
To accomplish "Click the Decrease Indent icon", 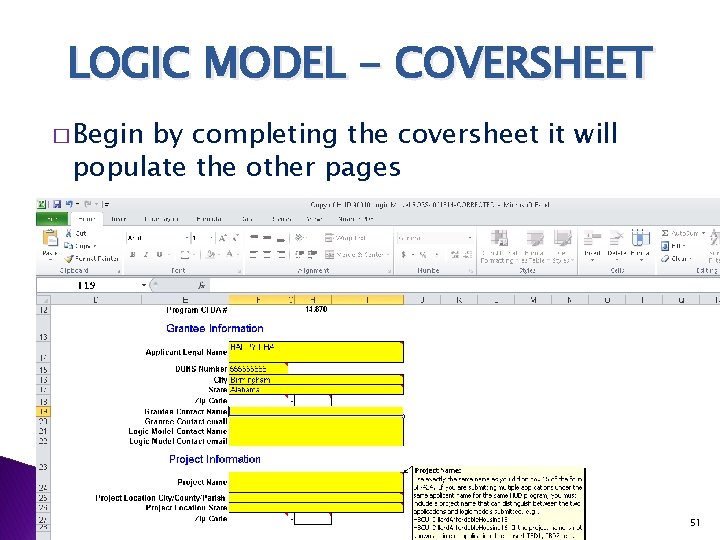I will click(299, 254).
